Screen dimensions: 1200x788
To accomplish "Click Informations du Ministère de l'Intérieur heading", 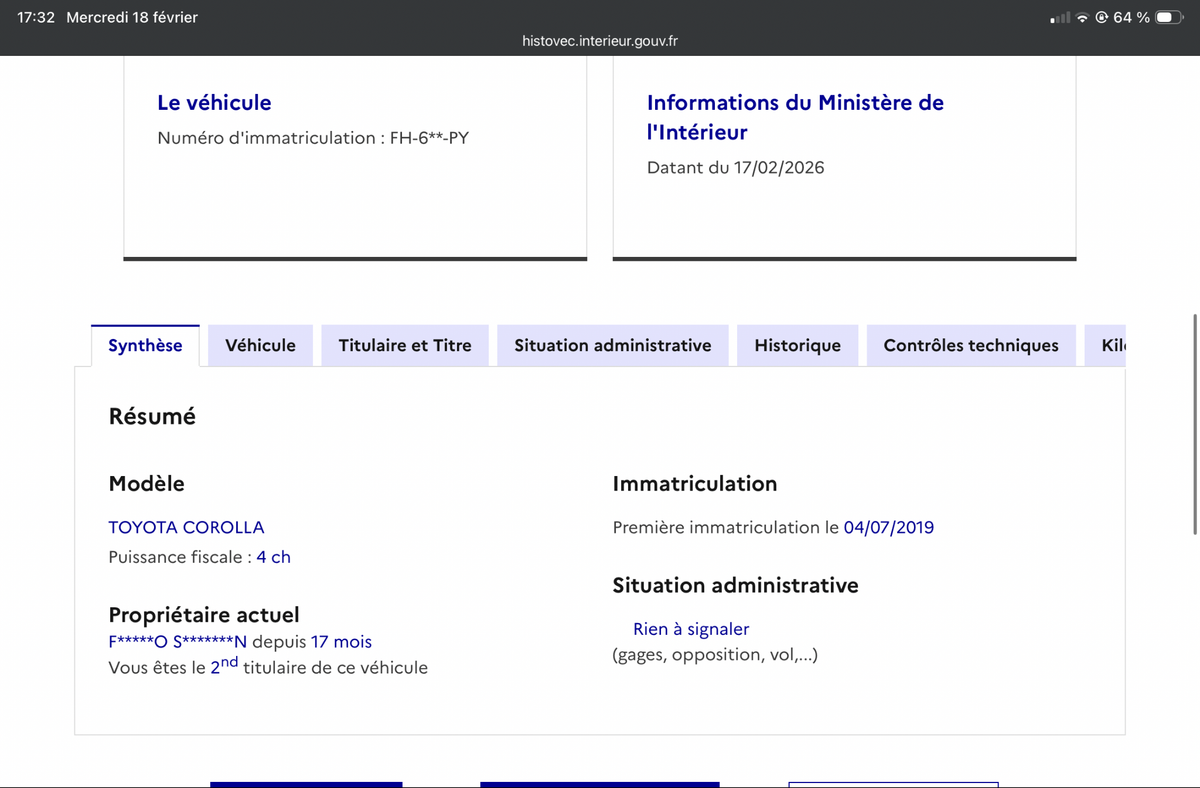I will [795, 116].
